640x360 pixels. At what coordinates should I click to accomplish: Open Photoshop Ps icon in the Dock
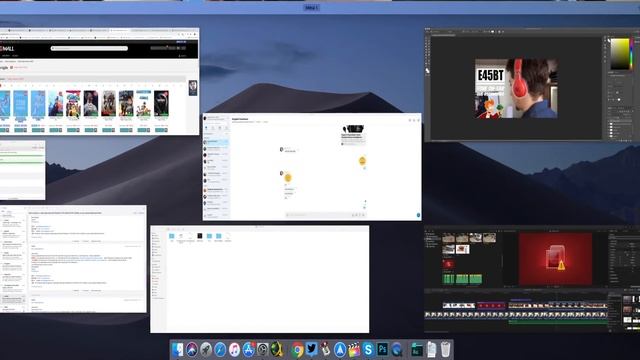tap(382, 350)
